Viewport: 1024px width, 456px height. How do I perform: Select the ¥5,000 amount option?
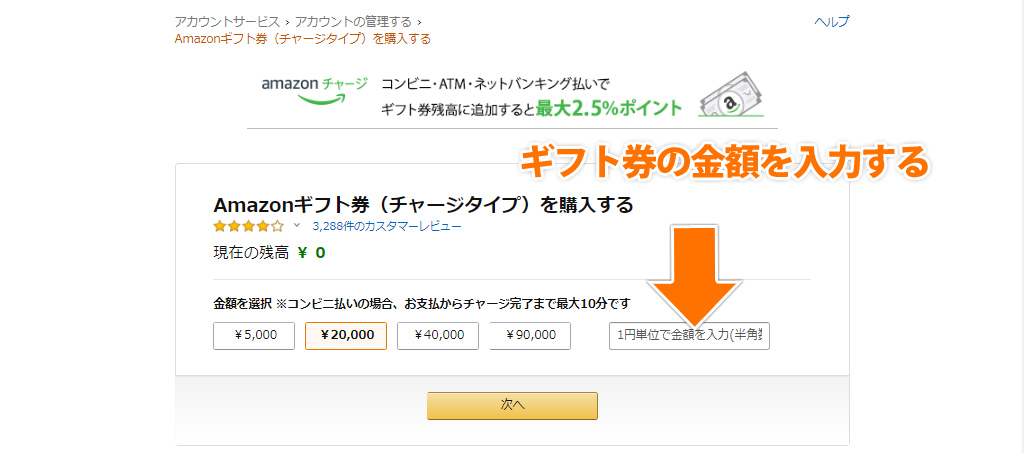[x=254, y=336]
